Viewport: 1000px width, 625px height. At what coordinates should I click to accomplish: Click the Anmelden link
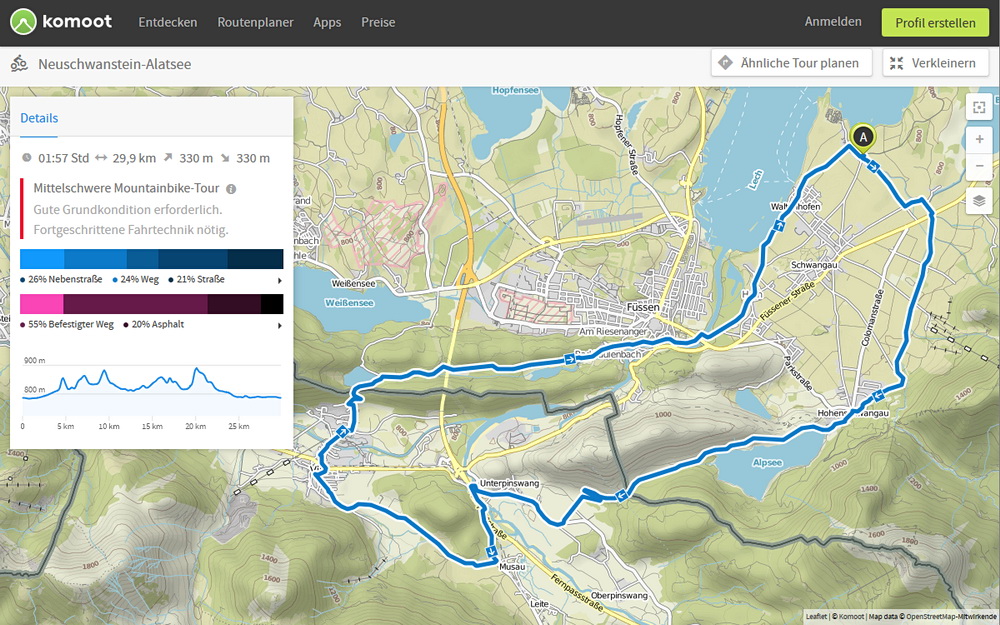[x=833, y=22]
